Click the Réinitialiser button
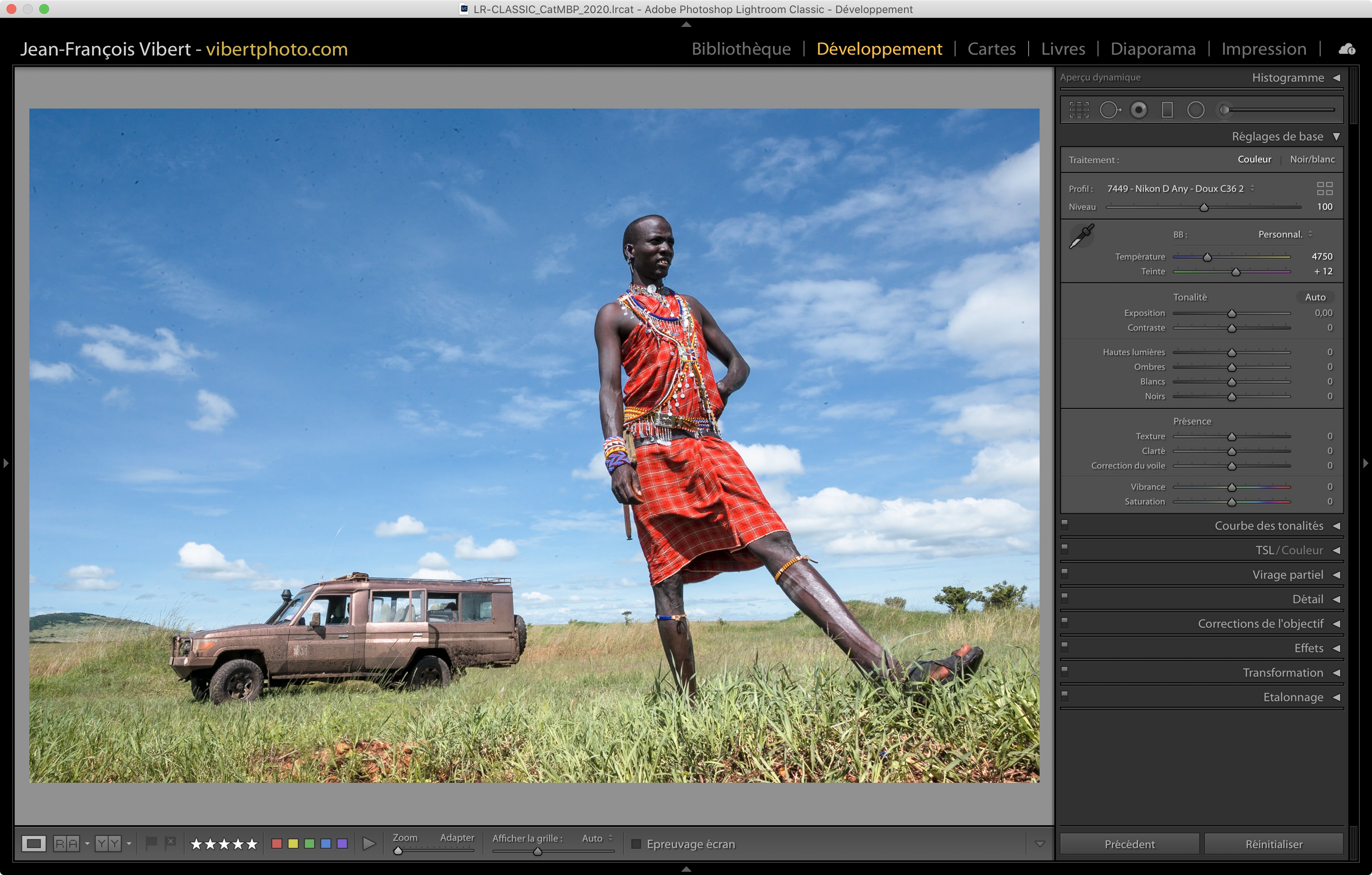The image size is (1372, 875). [1274, 844]
